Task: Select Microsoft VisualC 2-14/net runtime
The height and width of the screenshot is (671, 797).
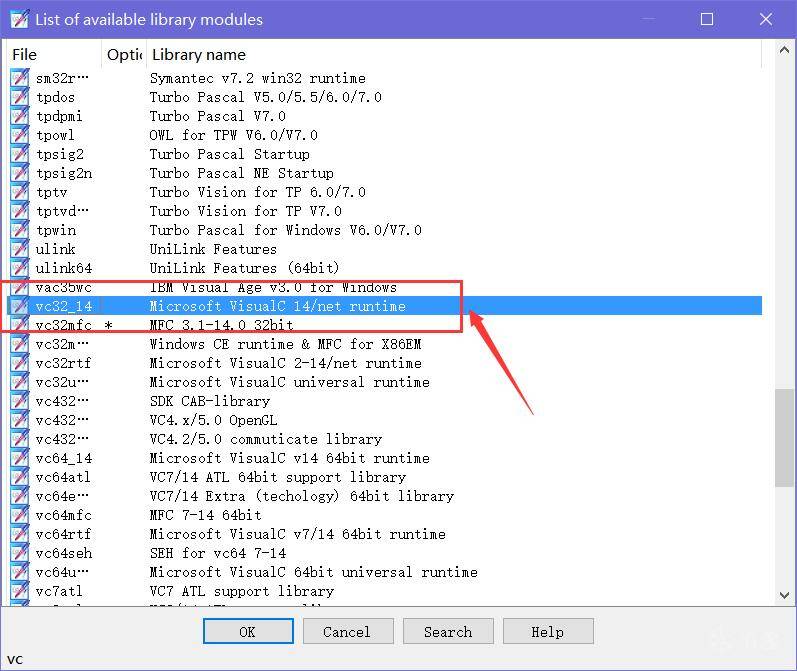Action: point(285,363)
